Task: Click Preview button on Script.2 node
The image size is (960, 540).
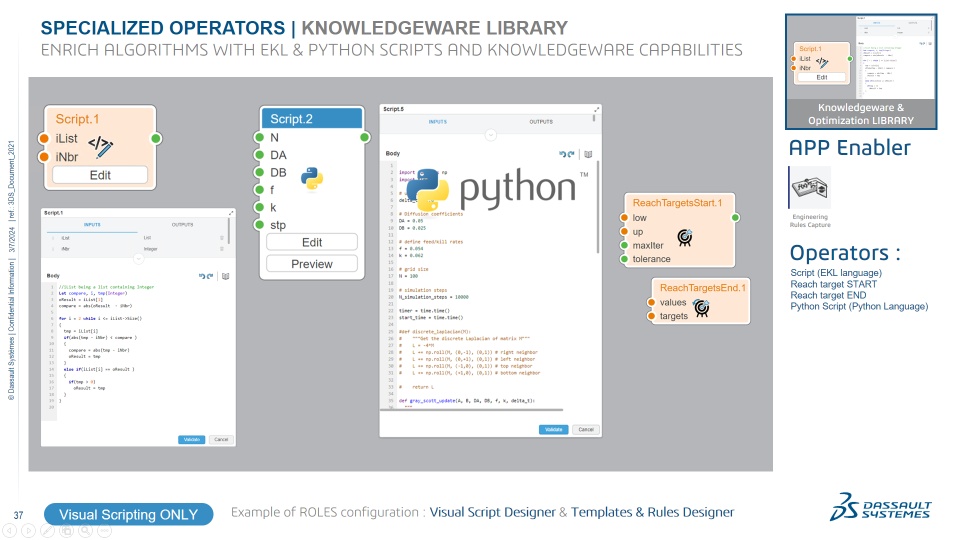Action: point(312,264)
